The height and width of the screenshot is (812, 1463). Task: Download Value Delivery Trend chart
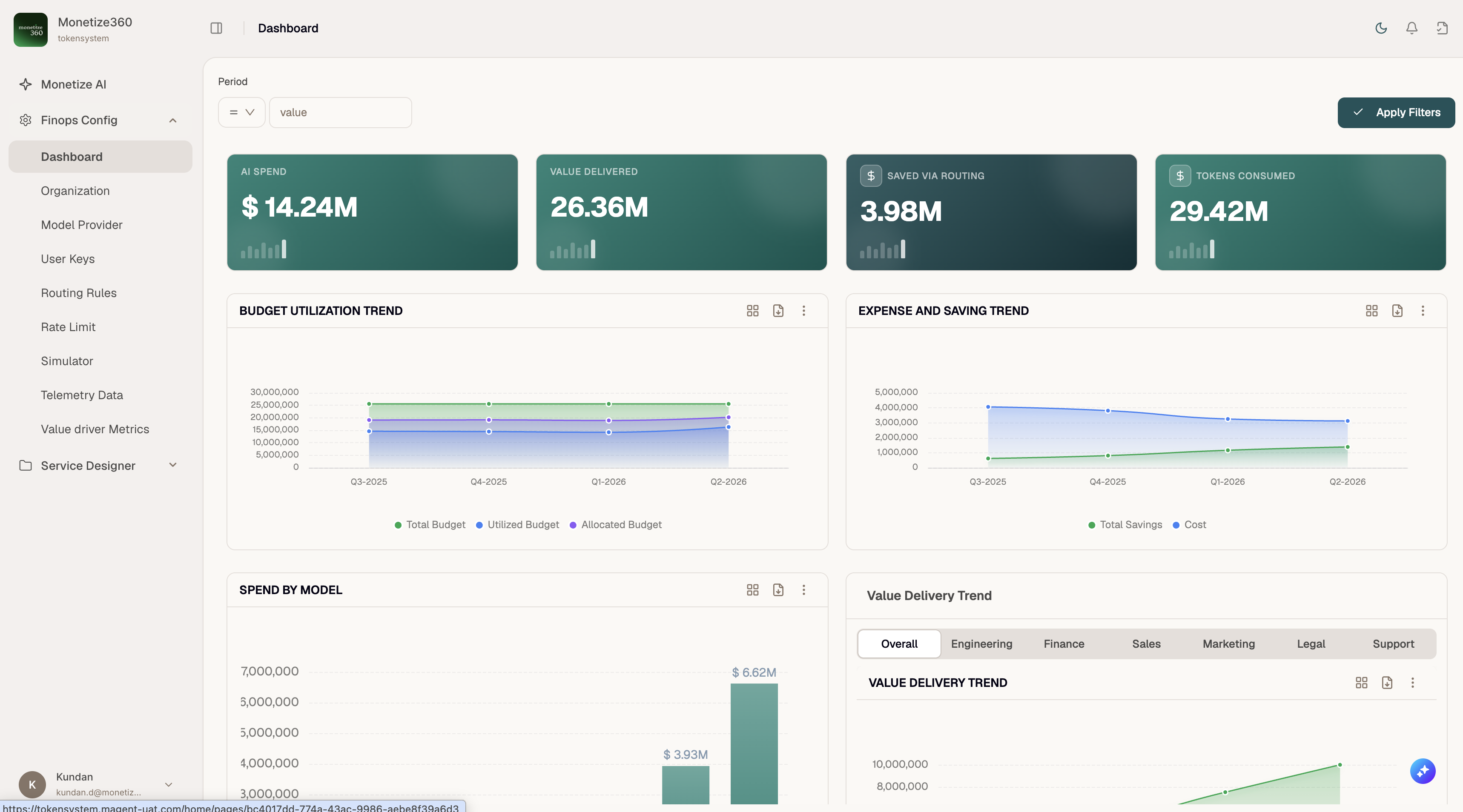(x=1387, y=683)
